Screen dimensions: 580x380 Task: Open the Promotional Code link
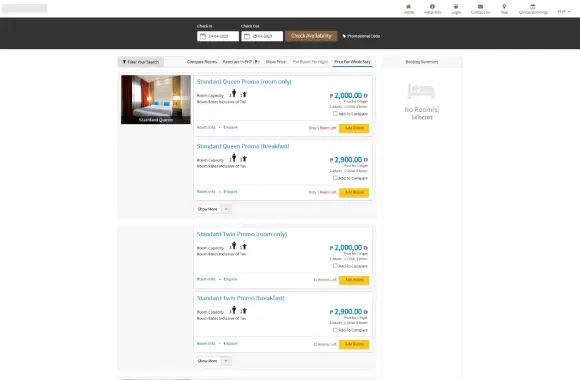point(361,36)
